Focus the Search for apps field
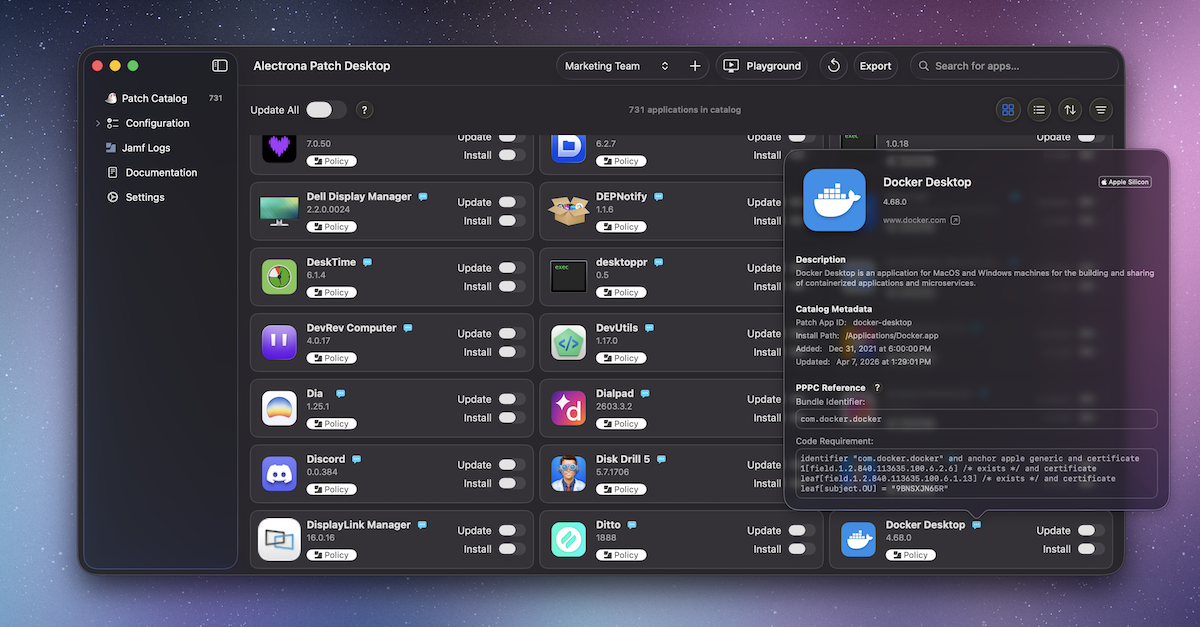 click(1014, 66)
